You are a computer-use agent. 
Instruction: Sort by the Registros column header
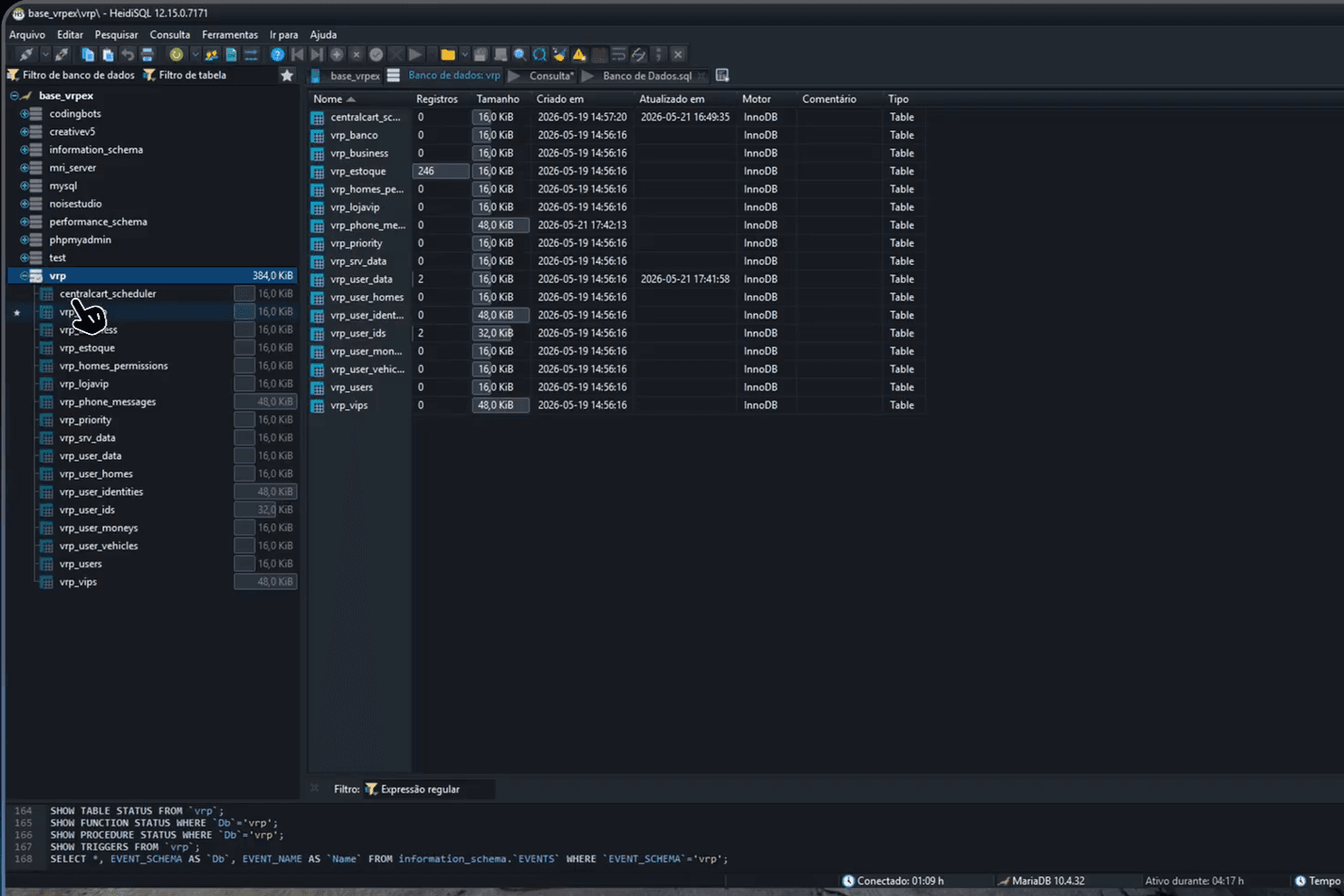click(442, 99)
